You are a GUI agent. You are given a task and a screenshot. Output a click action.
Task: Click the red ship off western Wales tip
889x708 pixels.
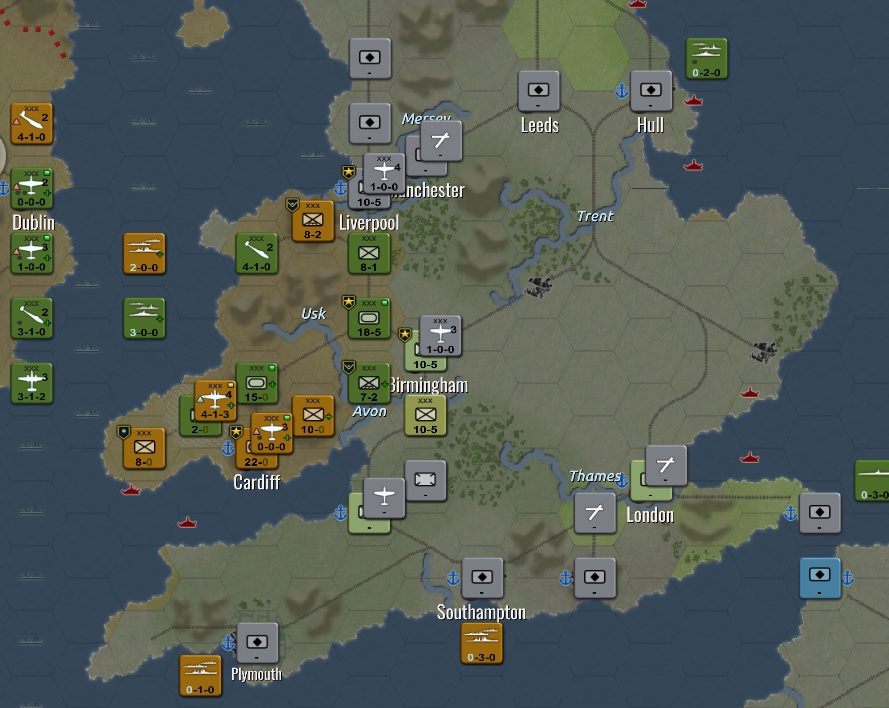(x=130, y=490)
